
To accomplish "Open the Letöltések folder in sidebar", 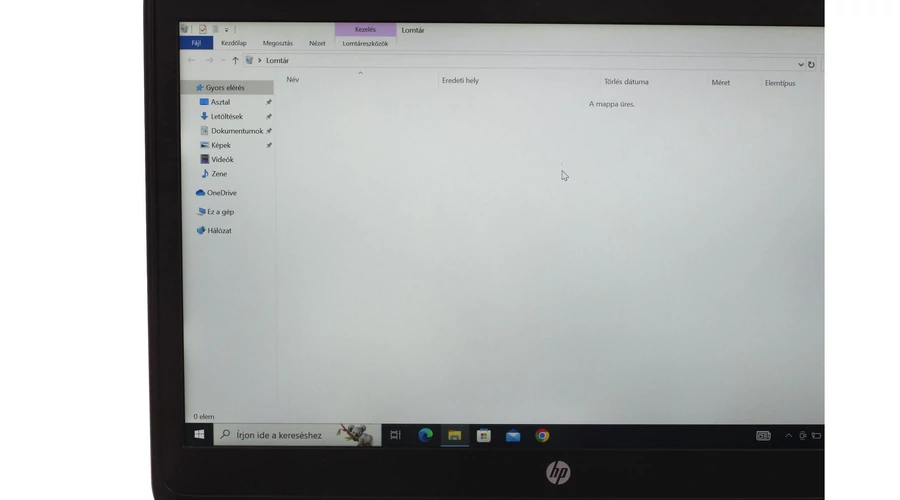I will point(226,116).
